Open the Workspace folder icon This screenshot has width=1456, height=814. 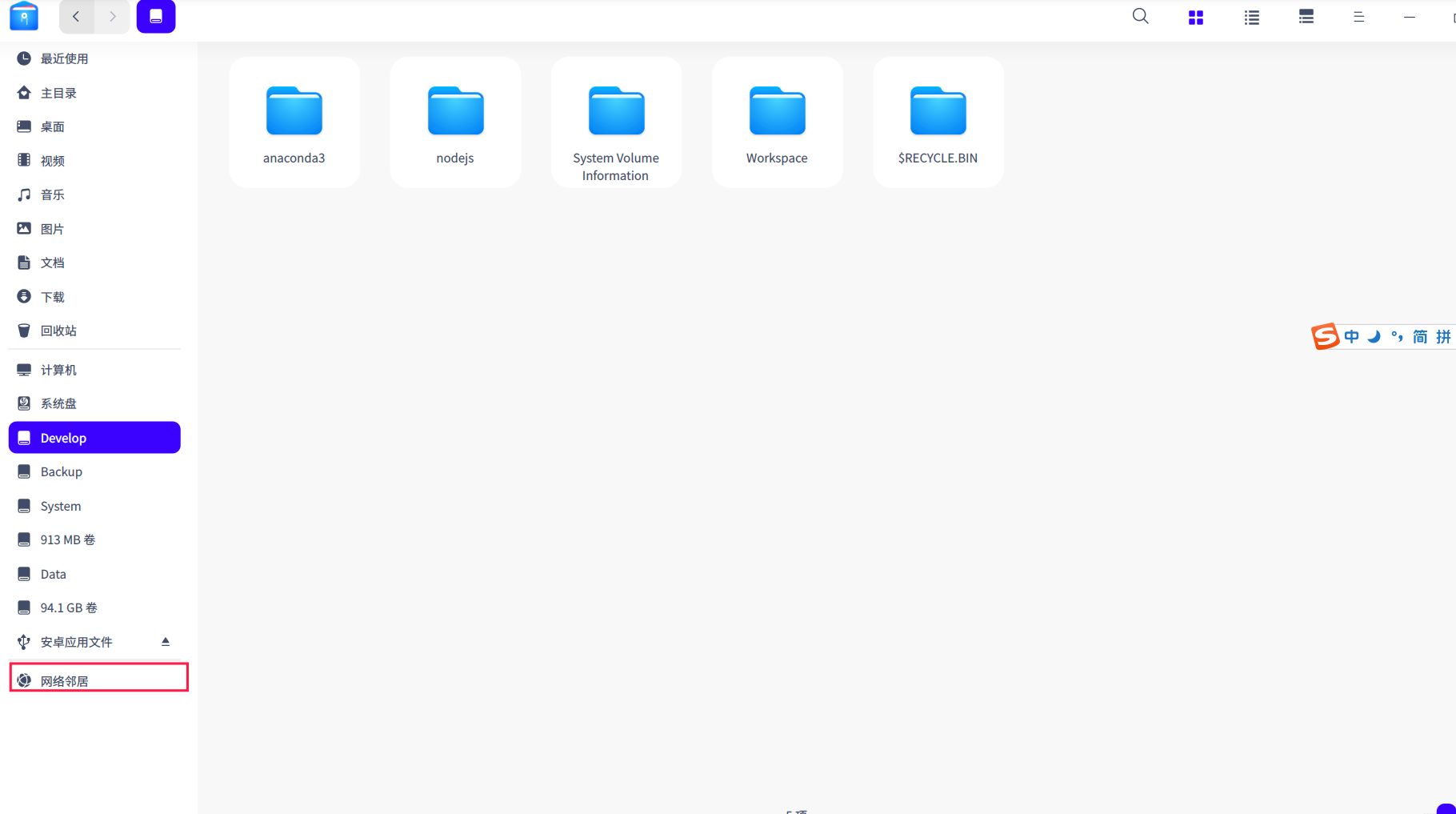(777, 110)
